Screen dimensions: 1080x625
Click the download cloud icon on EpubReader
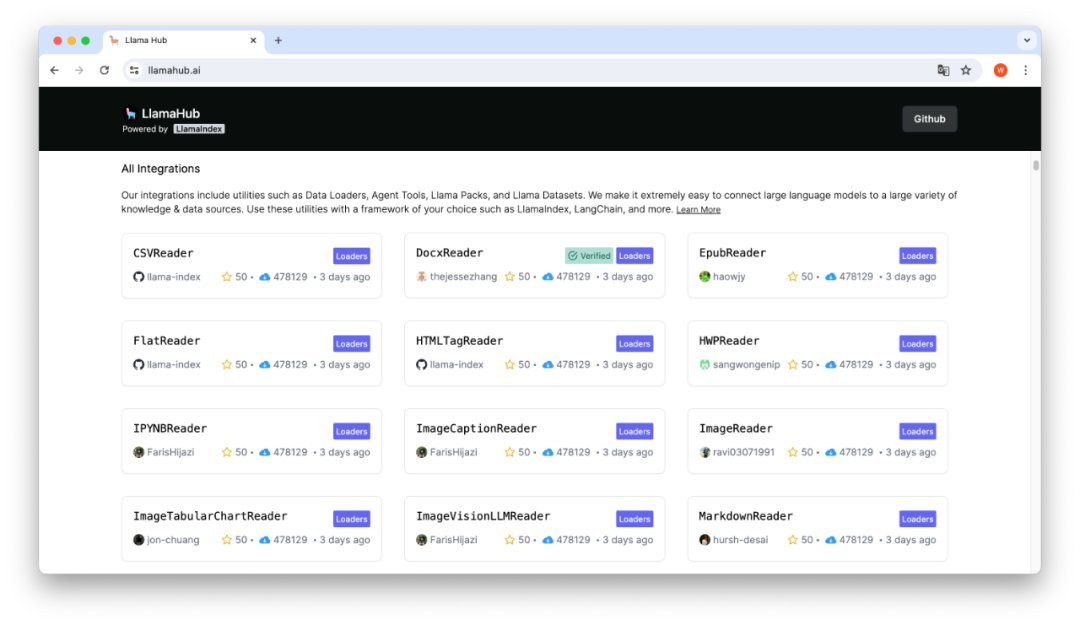tap(831, 277)
